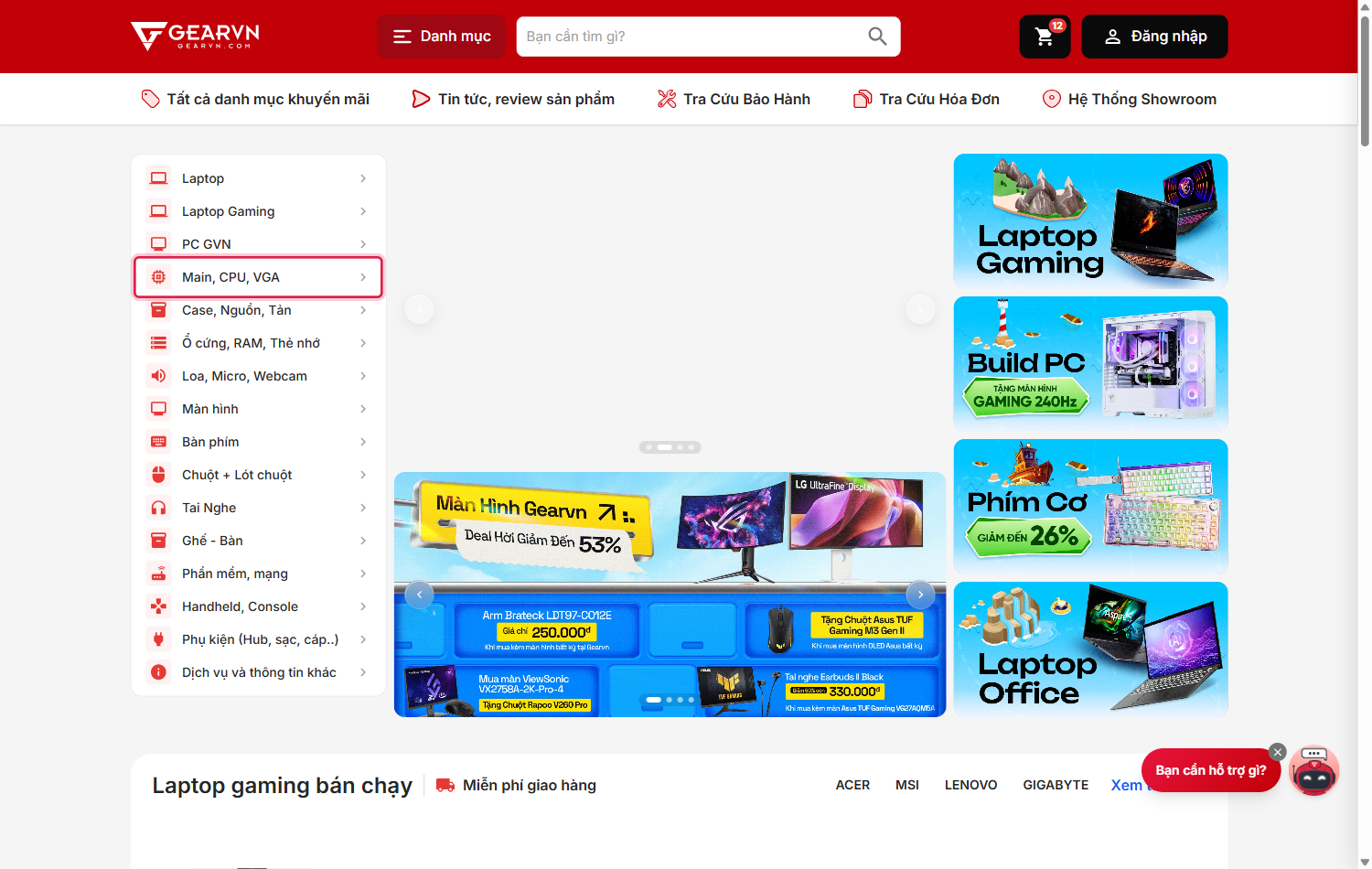The height and width of the screenshot is (869, 1372).
Task: Open the Danh mục menu
Action: (442, 37)
